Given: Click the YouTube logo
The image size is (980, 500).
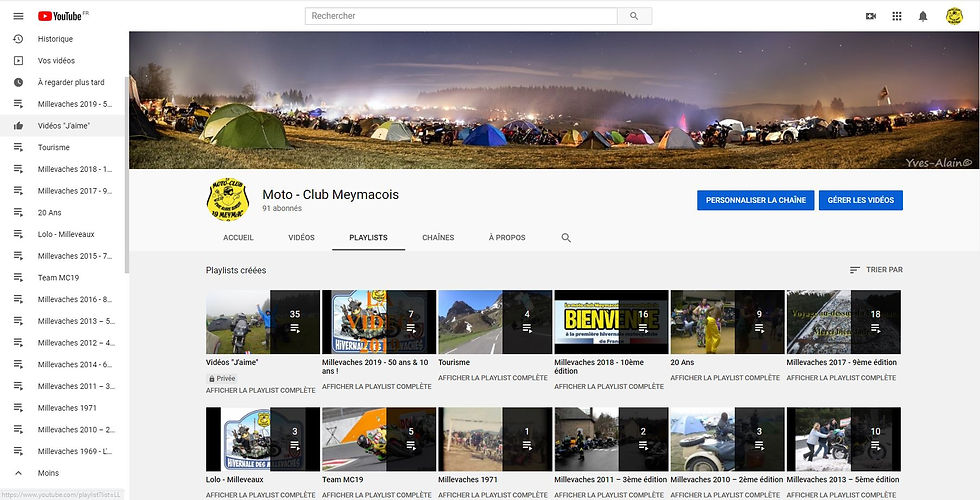Looking at the screenshot, I should click(x=62, y=16).
